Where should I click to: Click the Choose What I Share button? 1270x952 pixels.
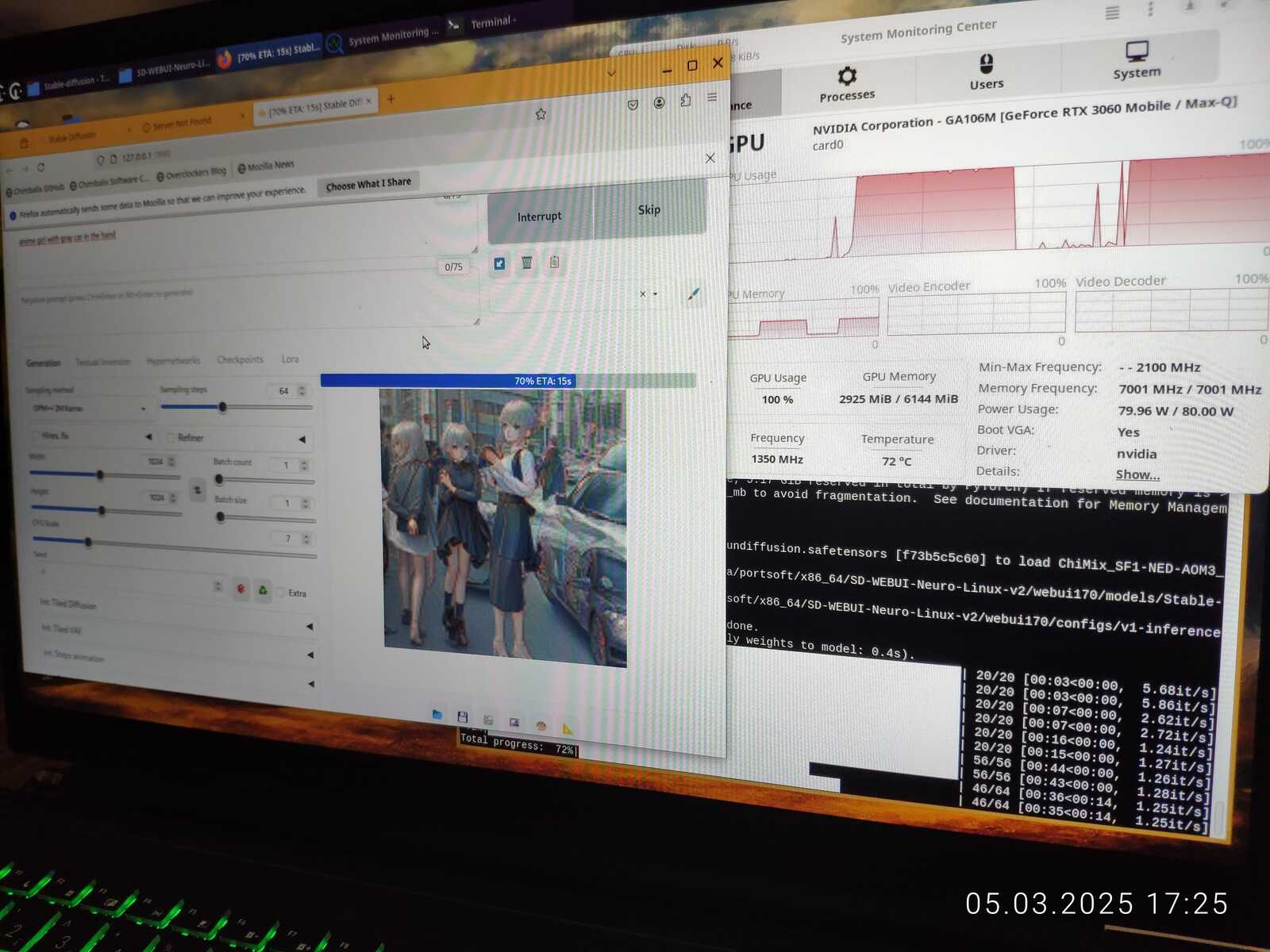368,184
